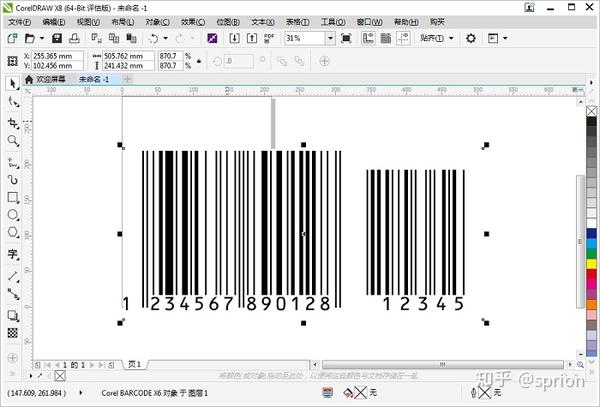Save the document with floppy icon
Viewport: 600px width, 407px height.
[x=57, y=38]
